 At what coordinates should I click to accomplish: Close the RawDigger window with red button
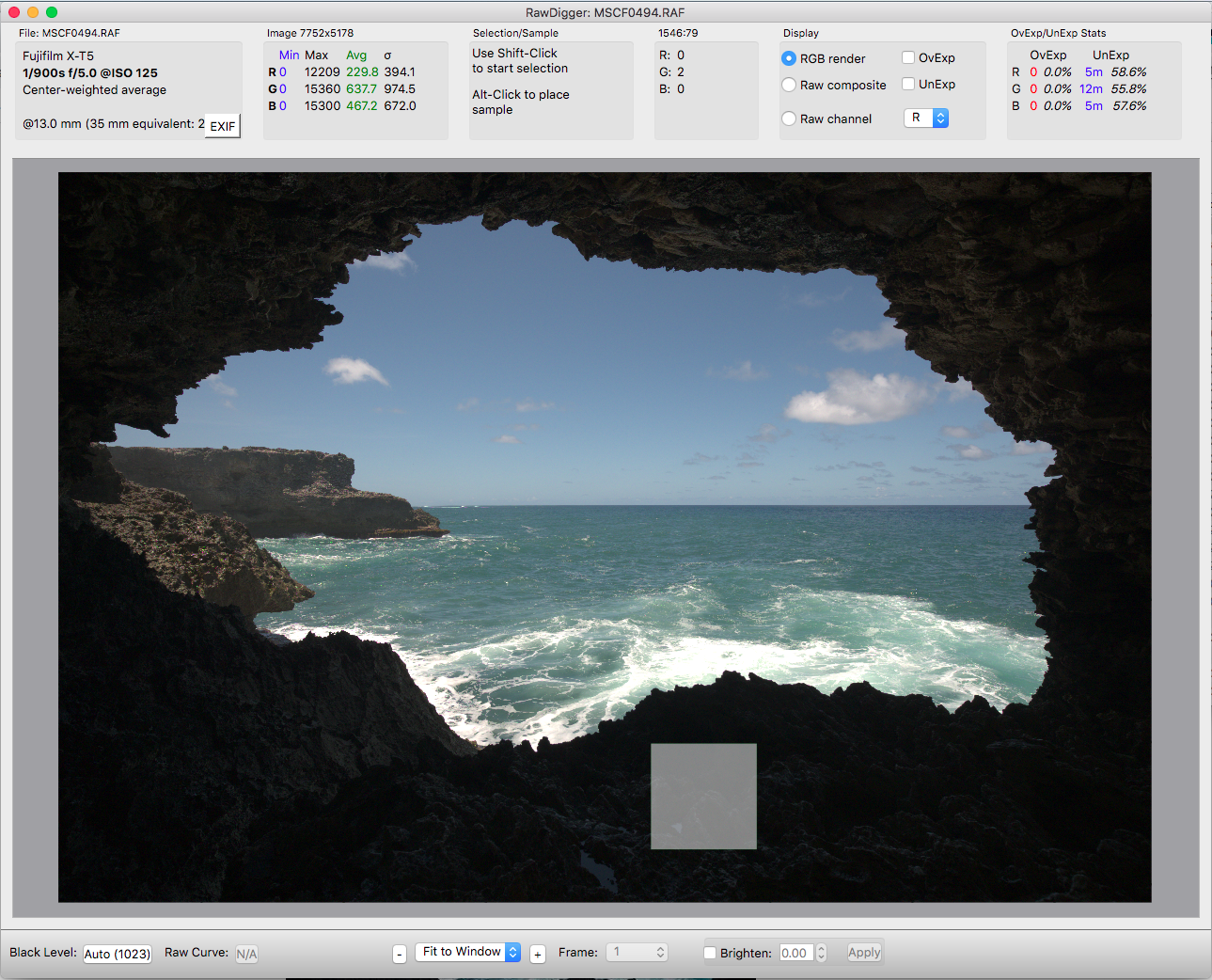(14, 12)
